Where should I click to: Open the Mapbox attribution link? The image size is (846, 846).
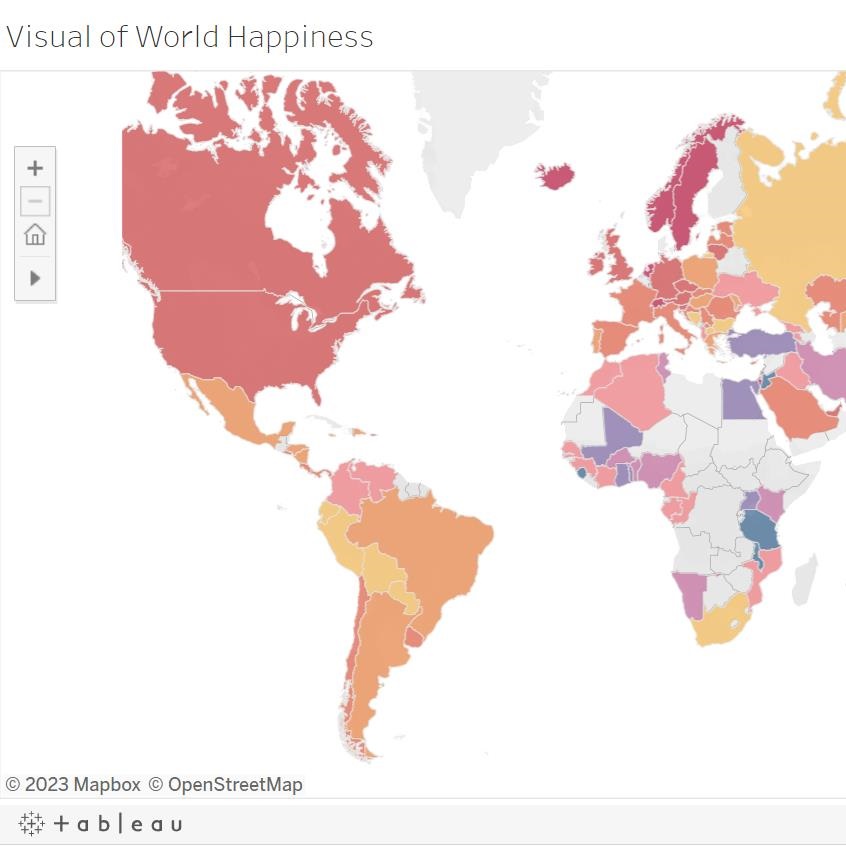(x=74, y=785)
